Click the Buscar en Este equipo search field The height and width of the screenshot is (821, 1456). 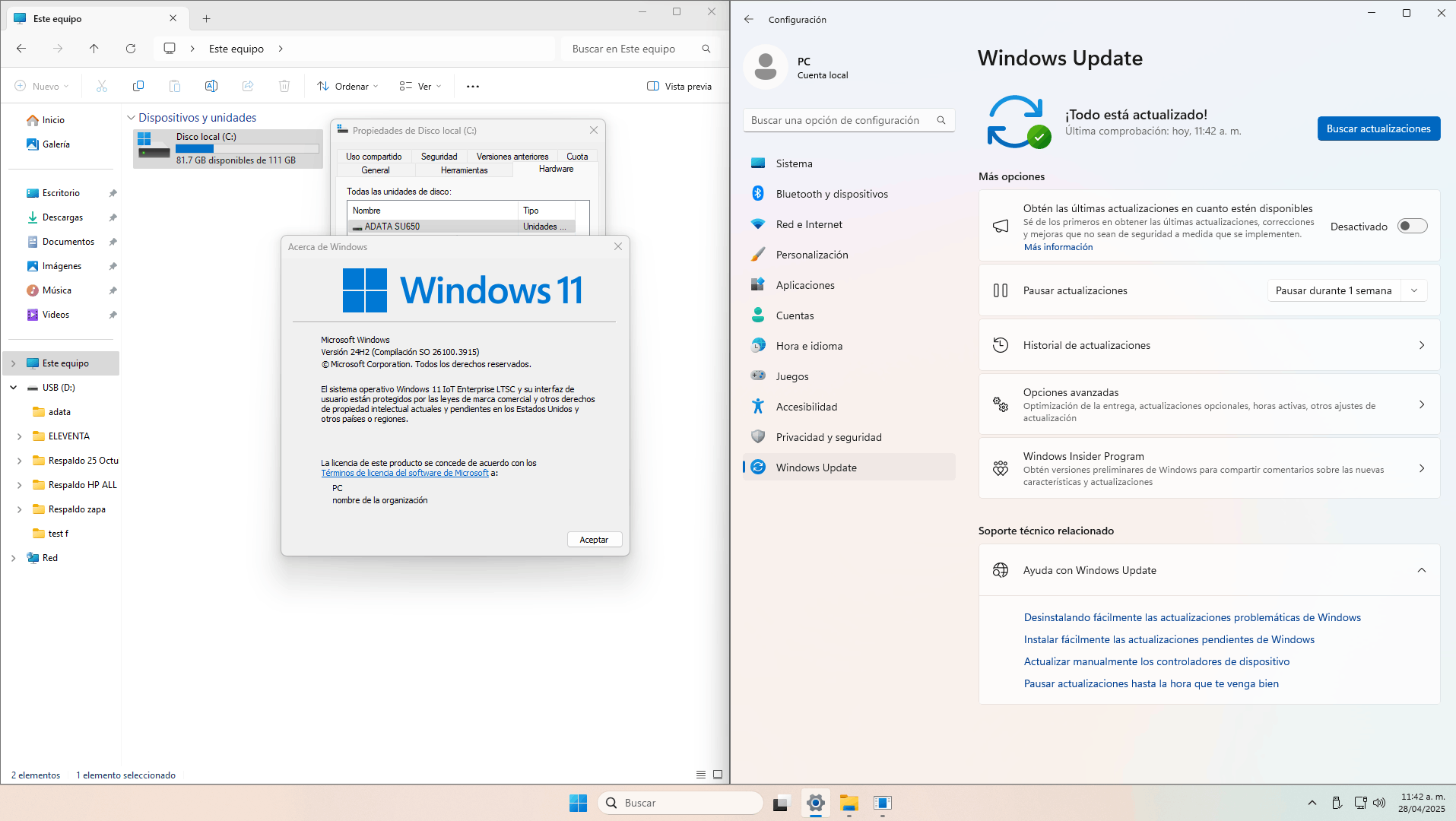point(640,49)
